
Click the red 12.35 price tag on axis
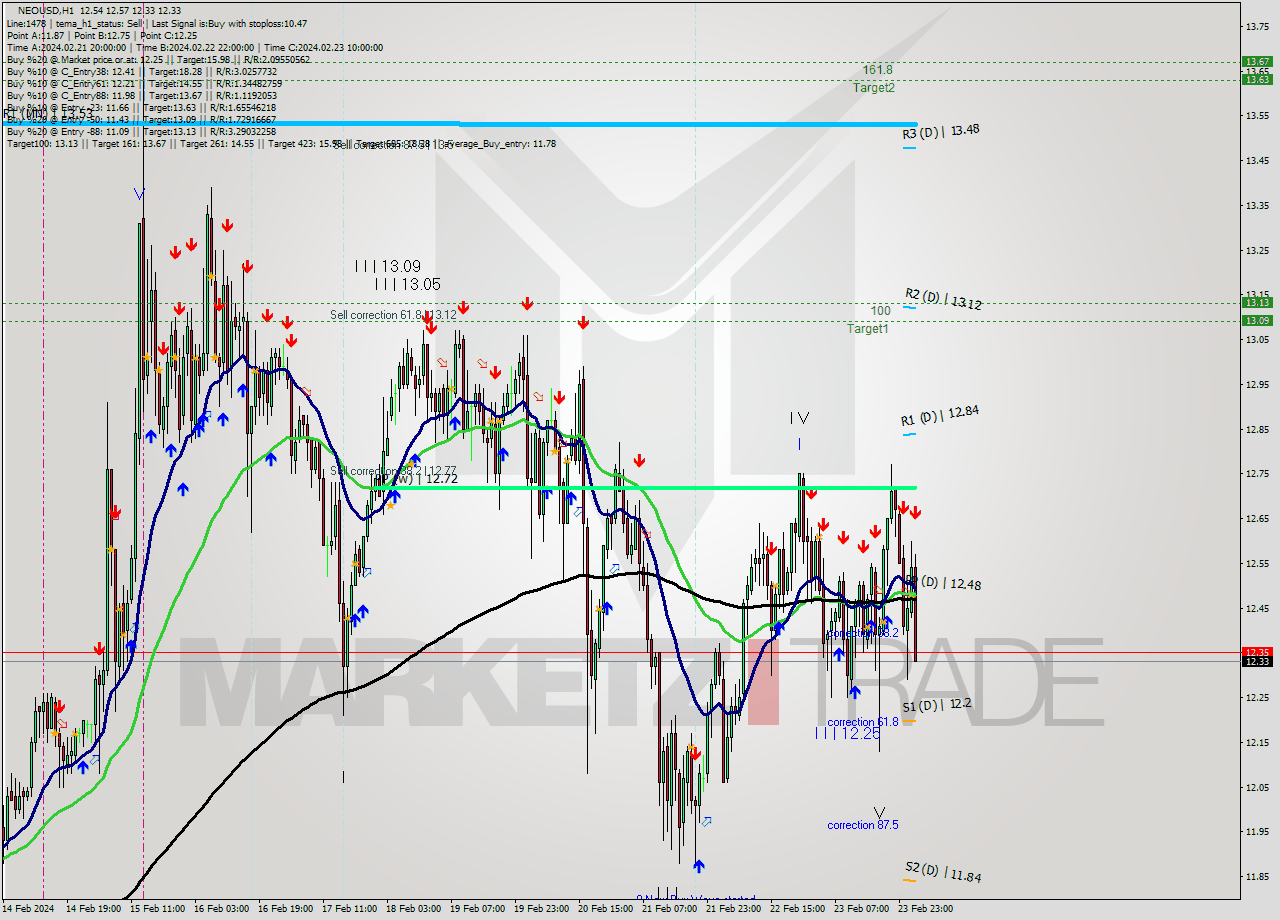click(1257, 652)
